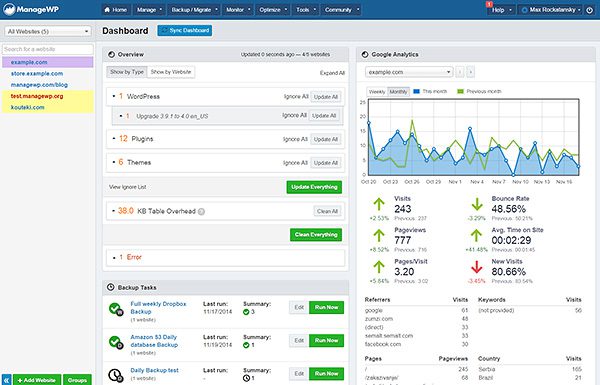Screen dimensions: 600x385
Task: Click the next site arrow in Analytics
Action: pyautogui.click(x=471, y=72)
